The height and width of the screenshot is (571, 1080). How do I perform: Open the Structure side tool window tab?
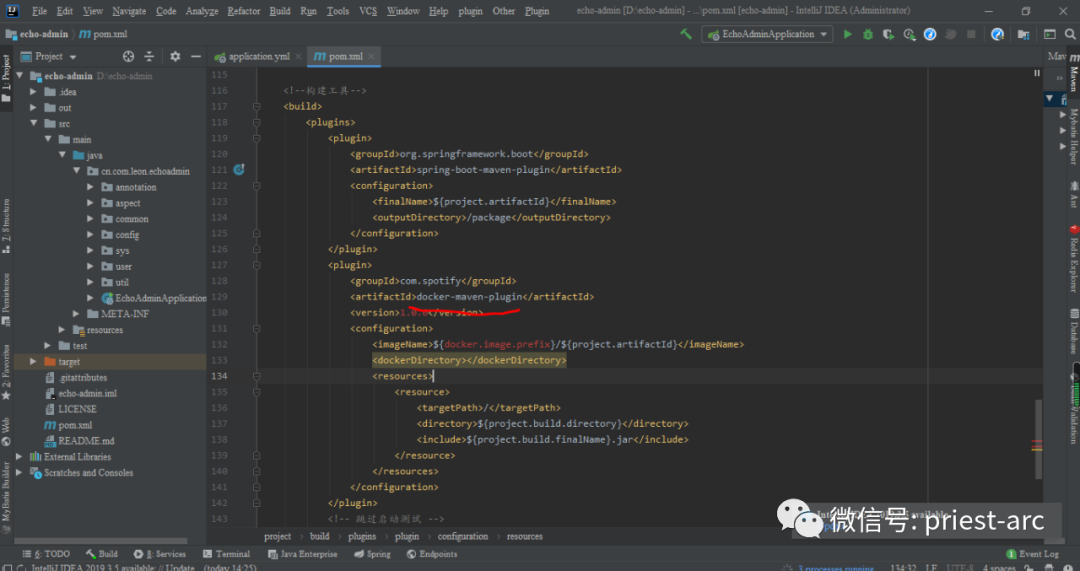6,225
